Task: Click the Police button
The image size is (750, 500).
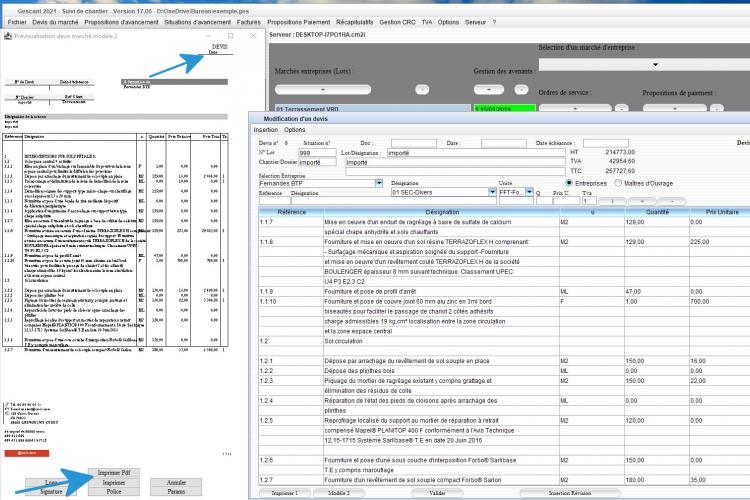Action: click(114, 491)
